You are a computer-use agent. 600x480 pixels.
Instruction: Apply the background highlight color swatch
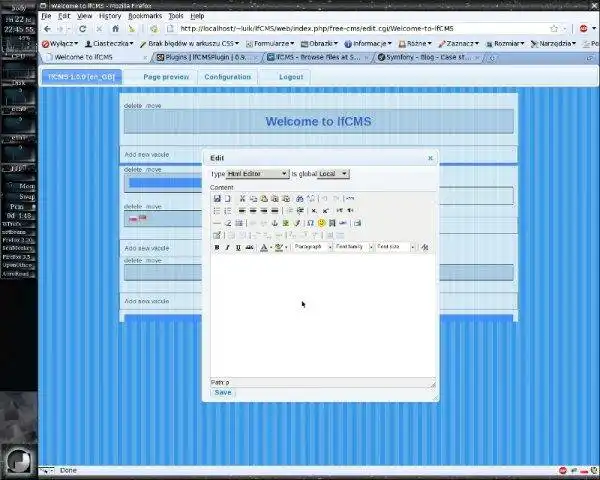pos(279,248)
